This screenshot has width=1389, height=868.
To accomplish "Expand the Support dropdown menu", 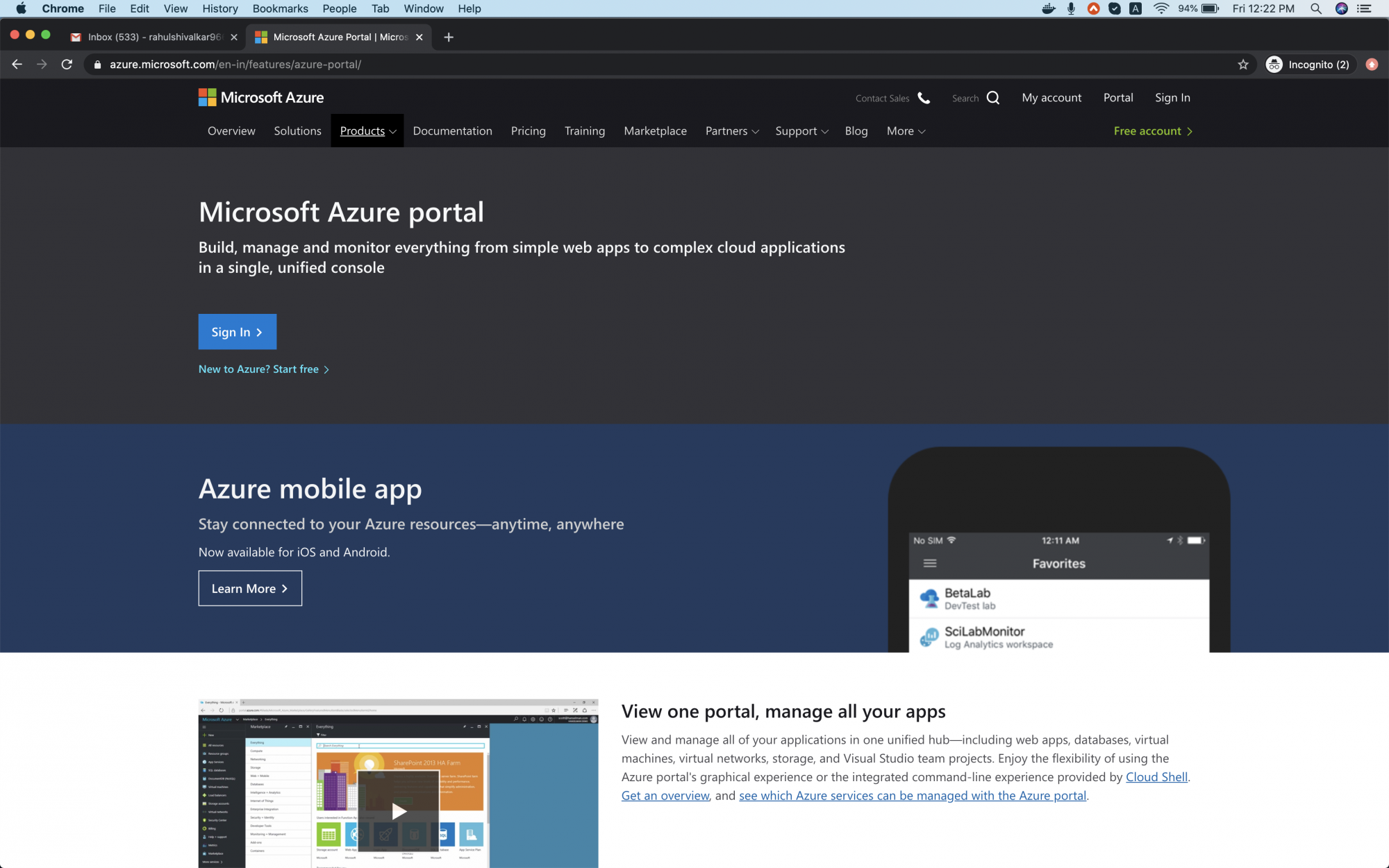I will coord(801,131).
